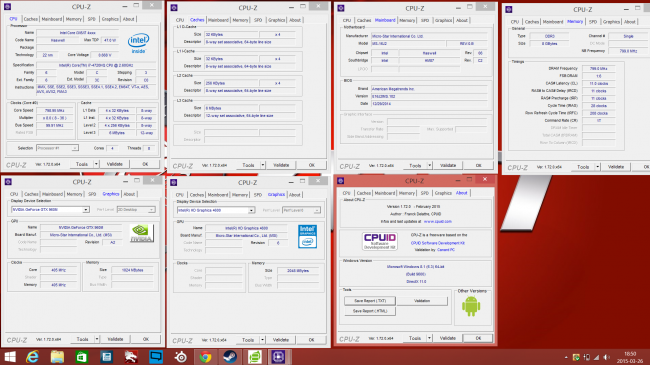Launch Steam from the taskbar
650x365 pixels.
230,357
